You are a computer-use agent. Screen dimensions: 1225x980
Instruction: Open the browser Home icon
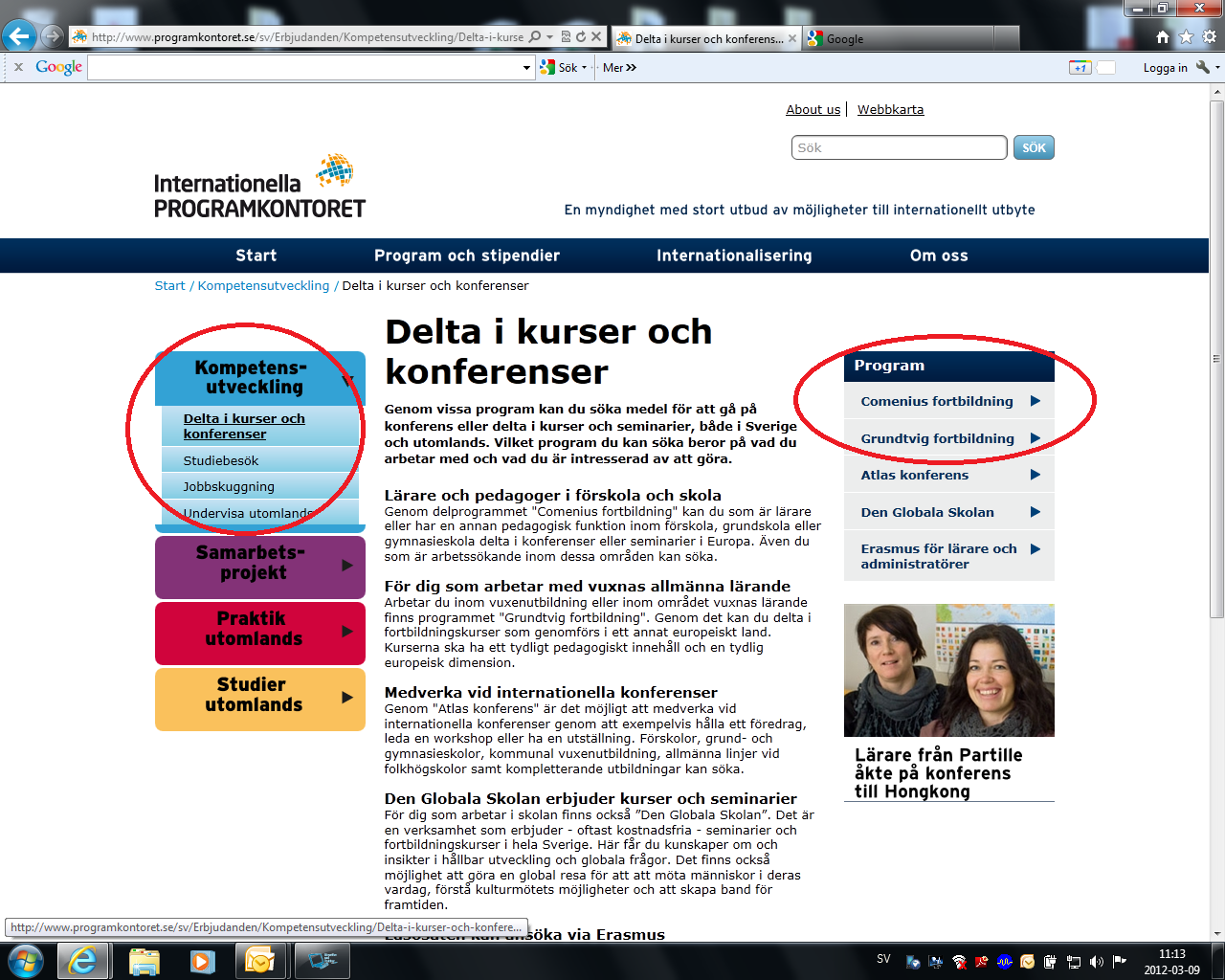[x=1163, y=37]
